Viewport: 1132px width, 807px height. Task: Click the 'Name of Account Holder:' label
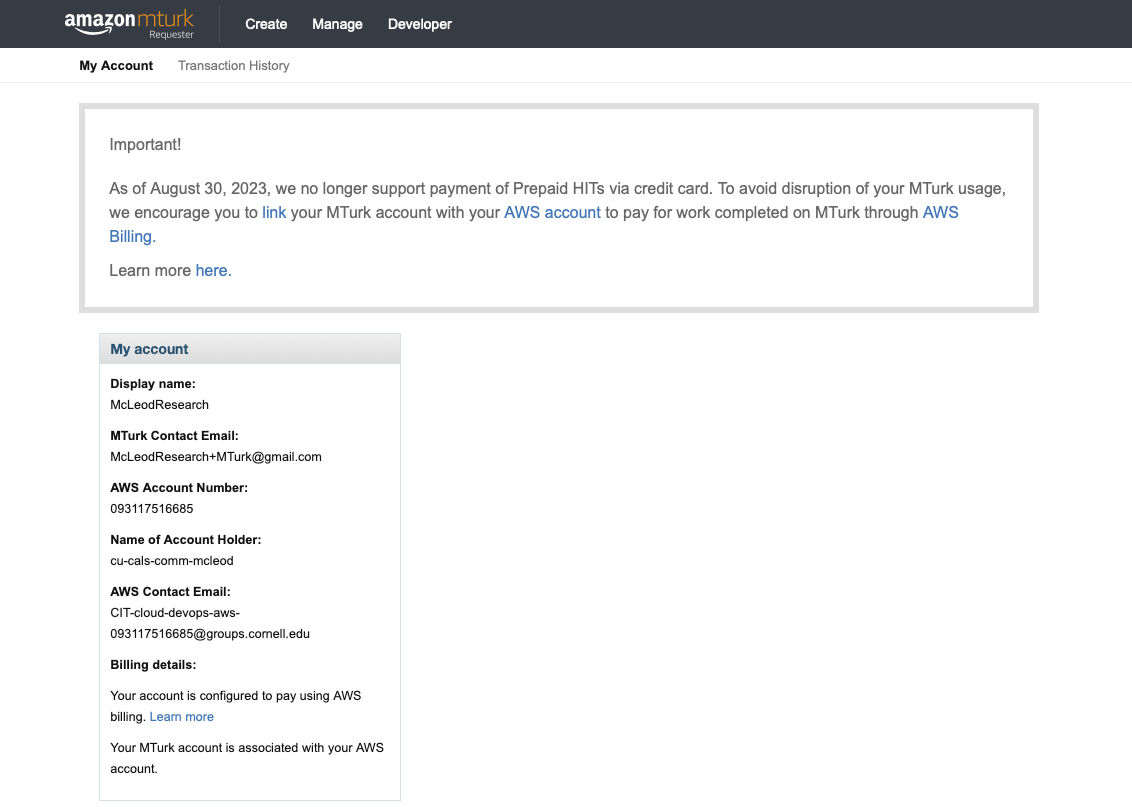pyautogui.click(x=186, y=540)
